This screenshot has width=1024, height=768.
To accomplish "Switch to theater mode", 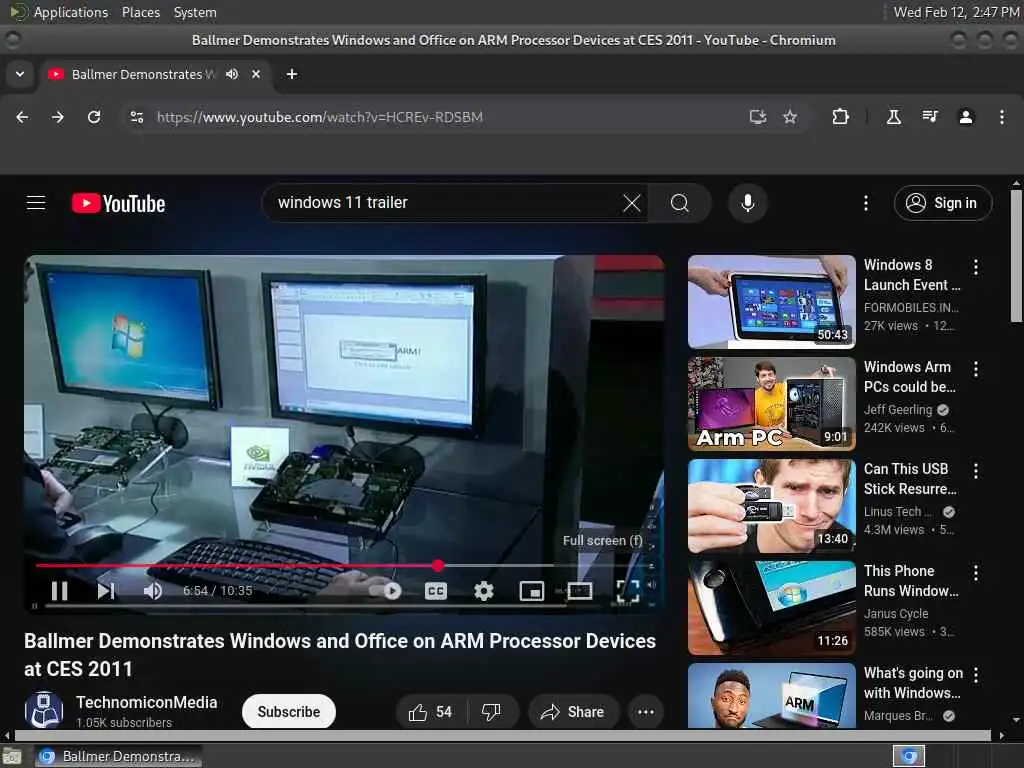I will [x=579, y=591].
